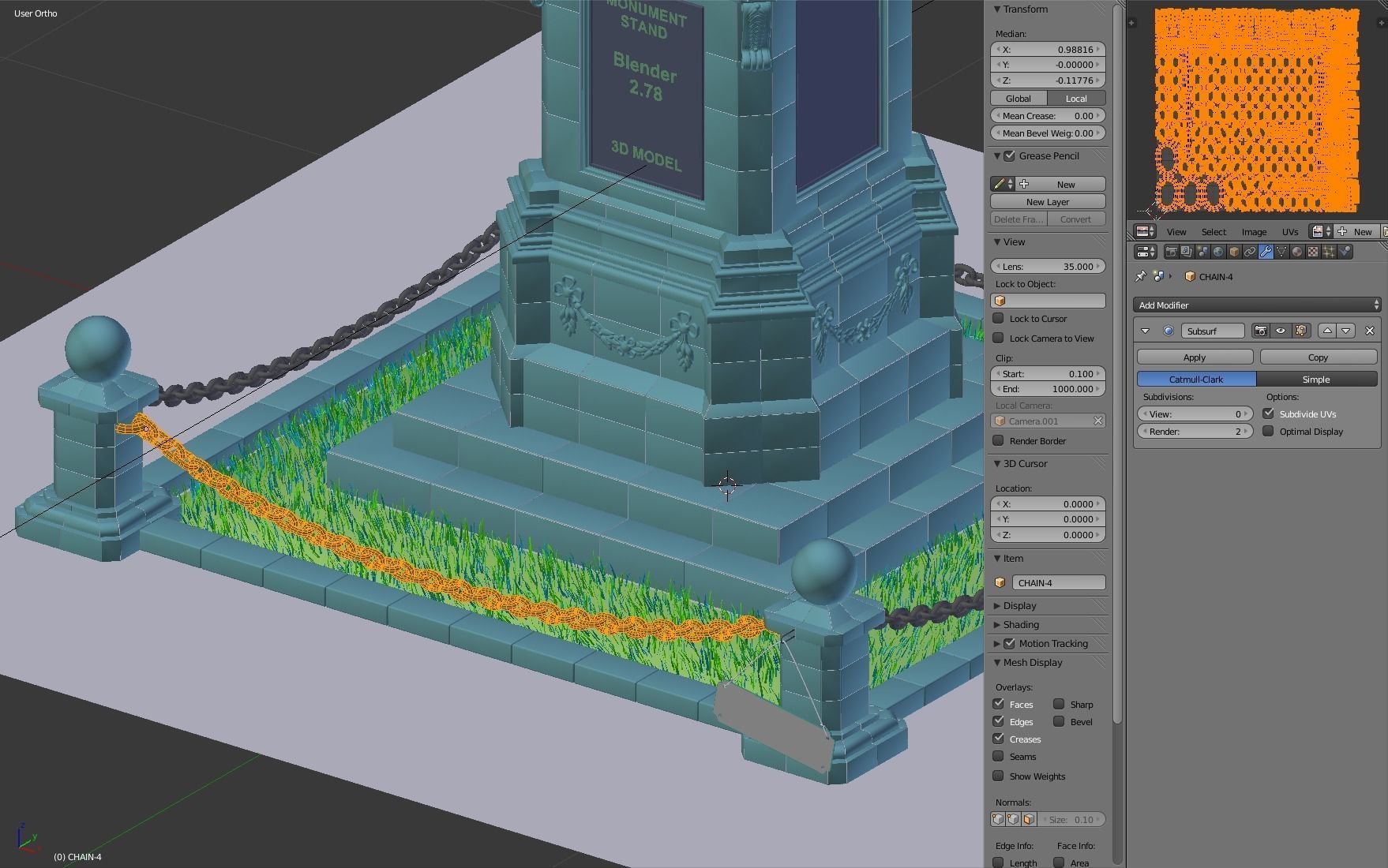This screenshot has width=1388, height=868.
Task: Click the Grease Pencil data browse pencil icon
Action: point(1002,184)
